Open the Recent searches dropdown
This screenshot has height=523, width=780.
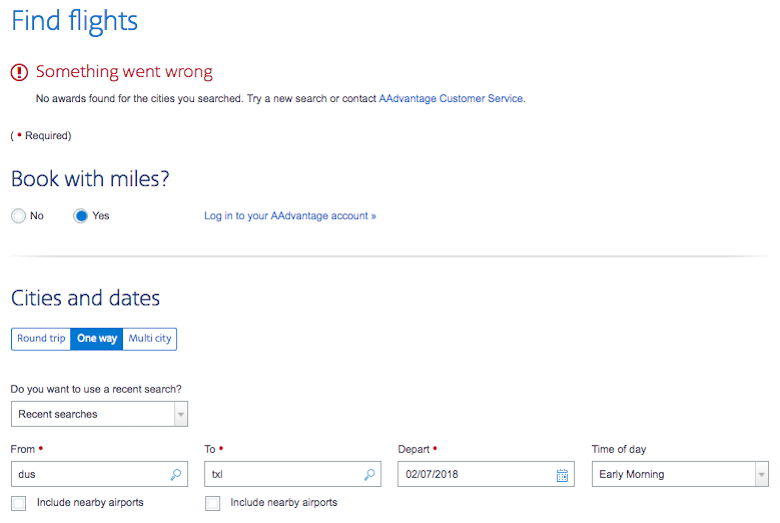(x=99, y=414)
